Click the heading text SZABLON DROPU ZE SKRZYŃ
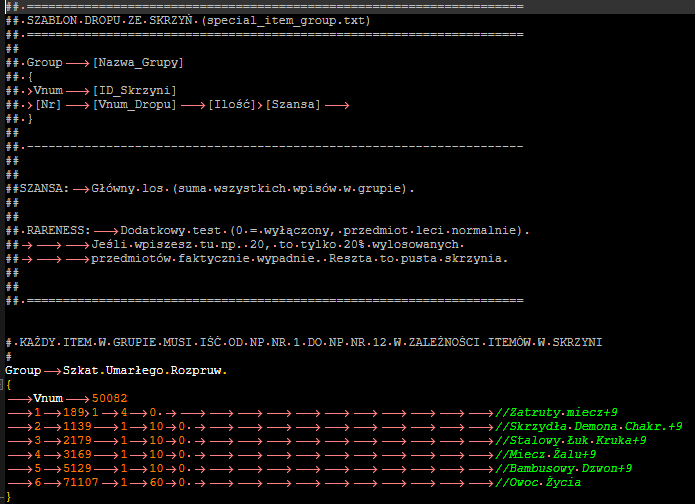695x504 pixels. click(110, 20)
